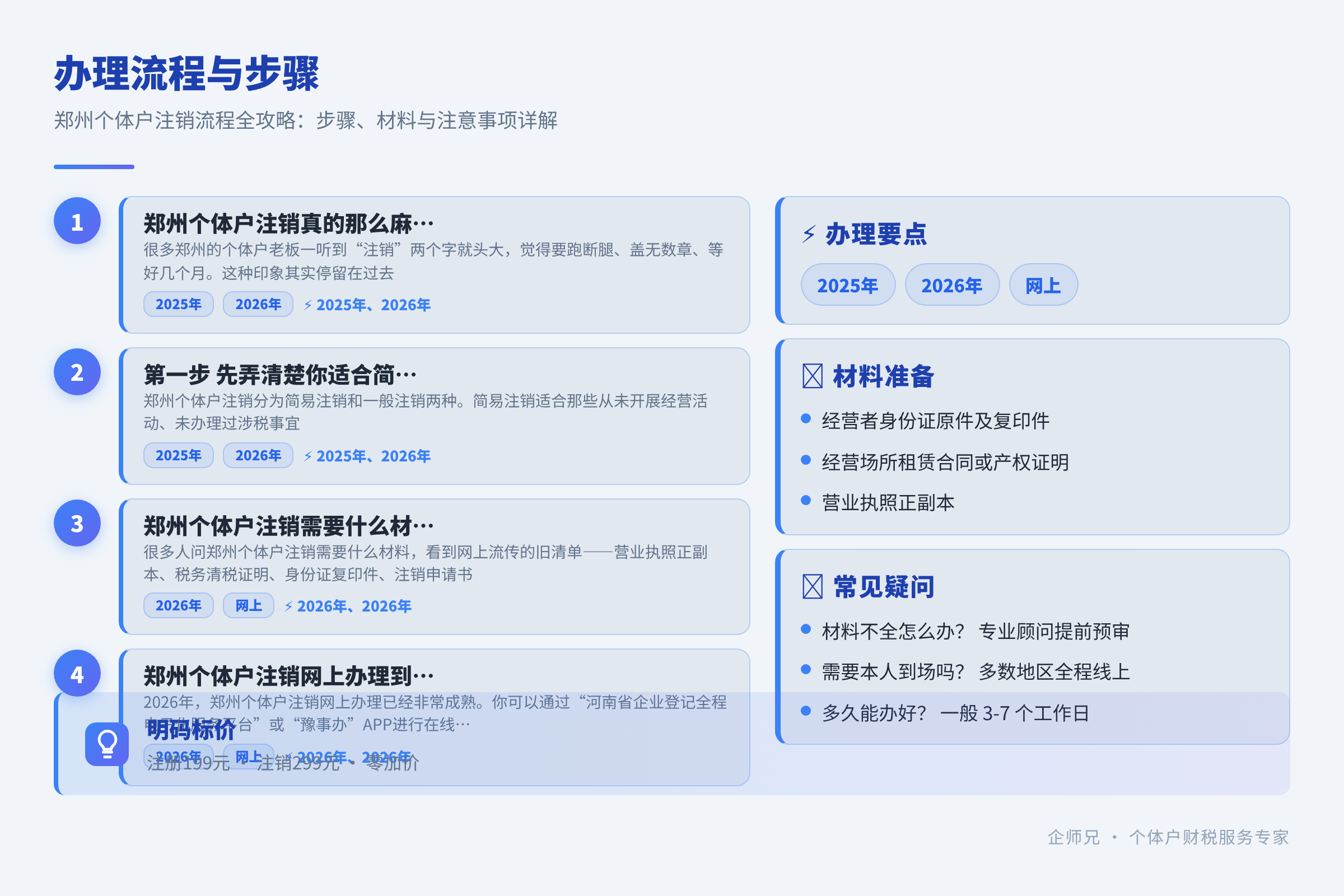The image size is (1344, 896).
Task: Click the 2025年 tag in step 1 card
Action: [178, 304]
